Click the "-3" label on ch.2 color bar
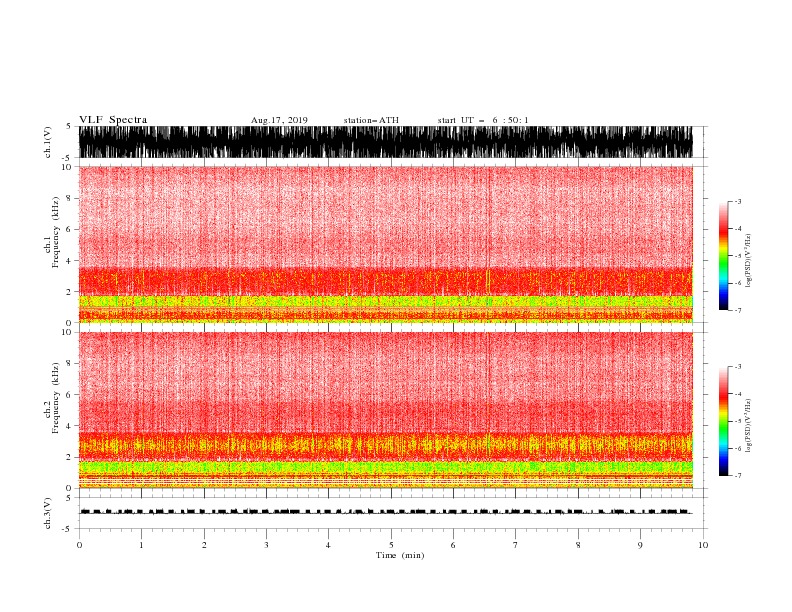 (737, 367)
